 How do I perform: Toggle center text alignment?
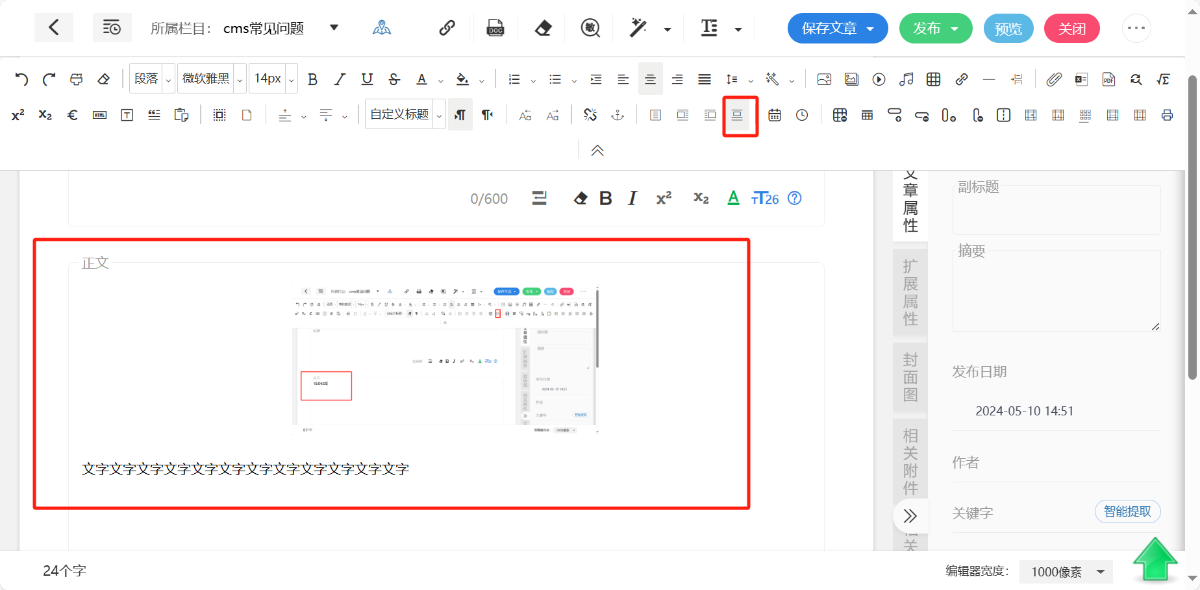tap(651, 79)
